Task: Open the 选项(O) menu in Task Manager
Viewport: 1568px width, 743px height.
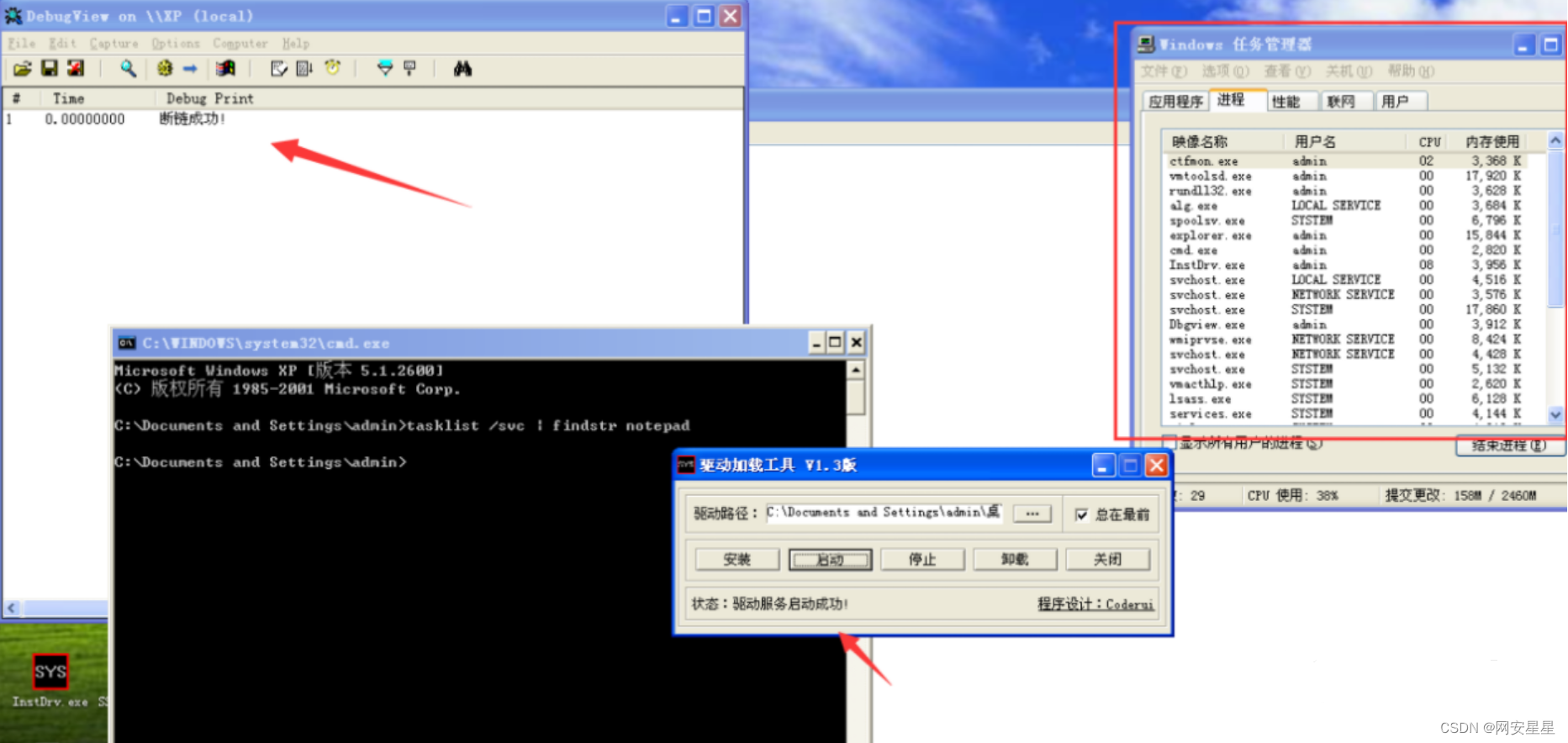Action: 1226,71
